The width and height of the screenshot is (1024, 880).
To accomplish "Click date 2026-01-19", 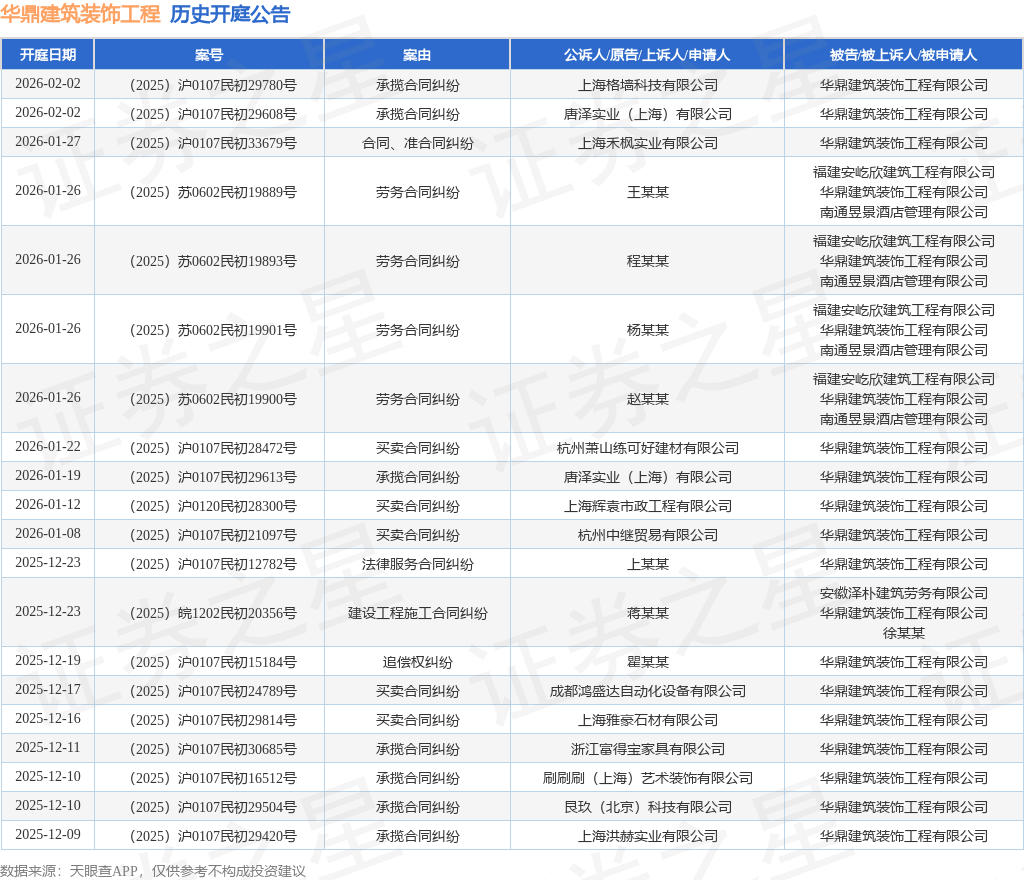I will point(48,475).
